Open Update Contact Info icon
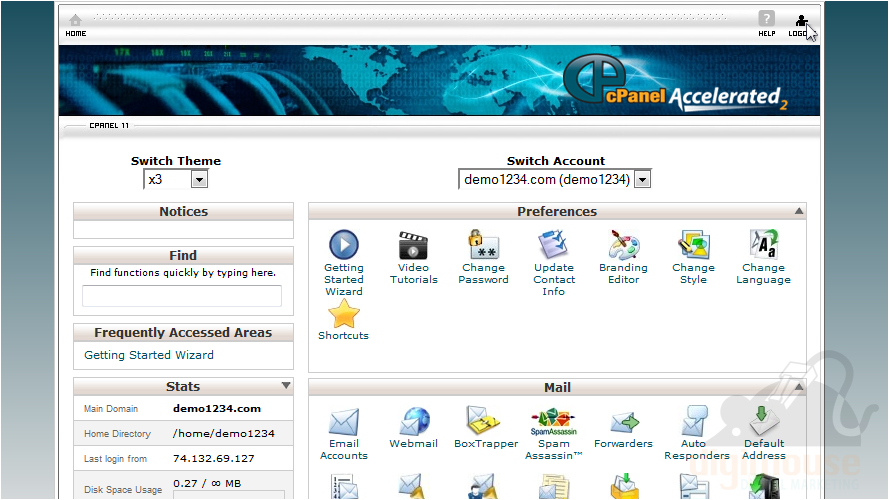Screen dimensions: 889x500 553,245
